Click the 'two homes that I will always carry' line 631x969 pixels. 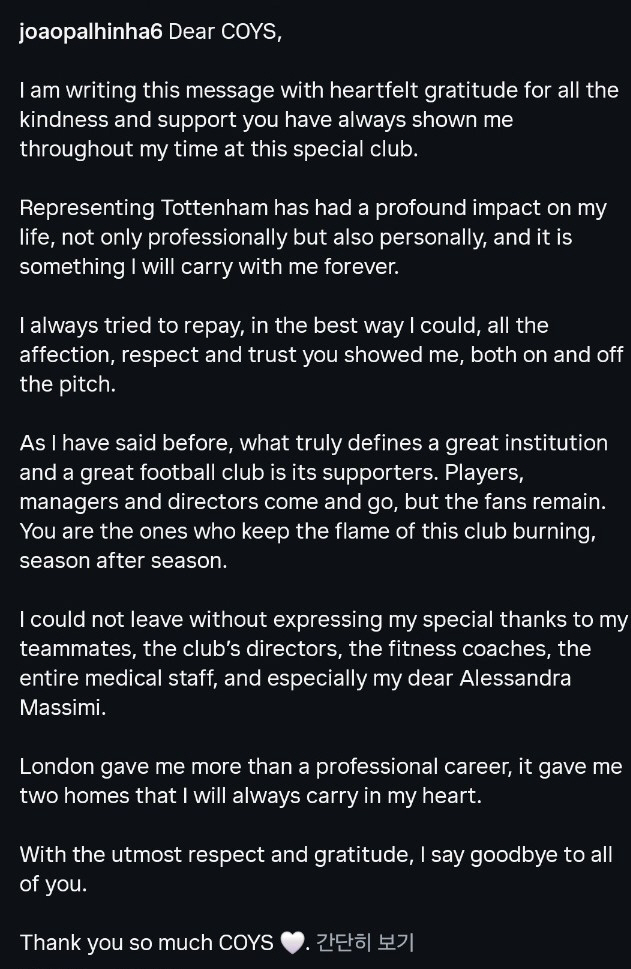(250, 795)
